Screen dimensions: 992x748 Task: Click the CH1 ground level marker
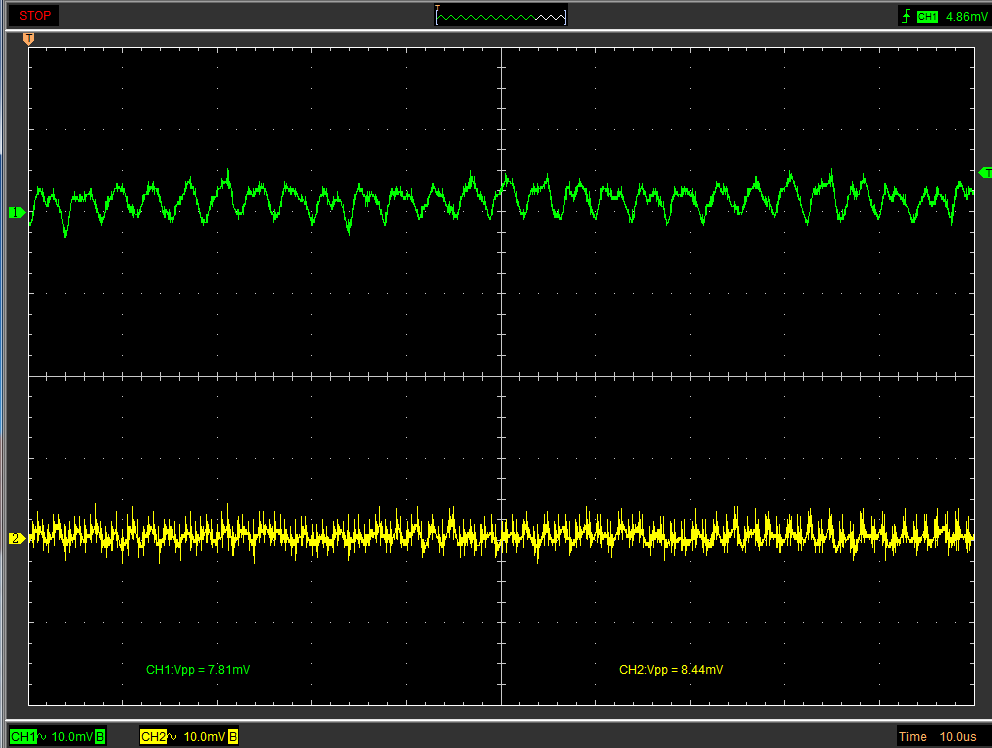[16, 213]
